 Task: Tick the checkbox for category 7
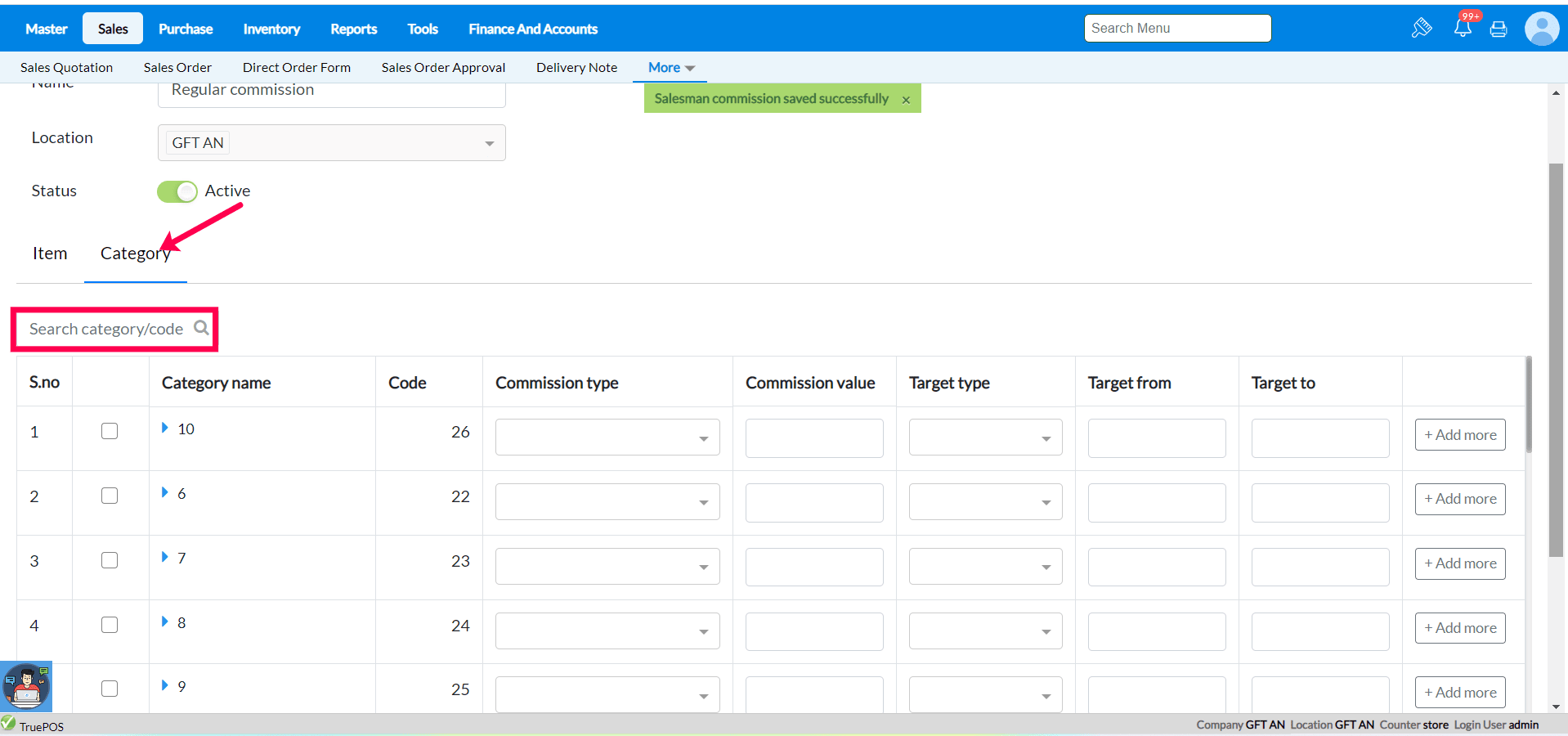[x=110, y=560]
